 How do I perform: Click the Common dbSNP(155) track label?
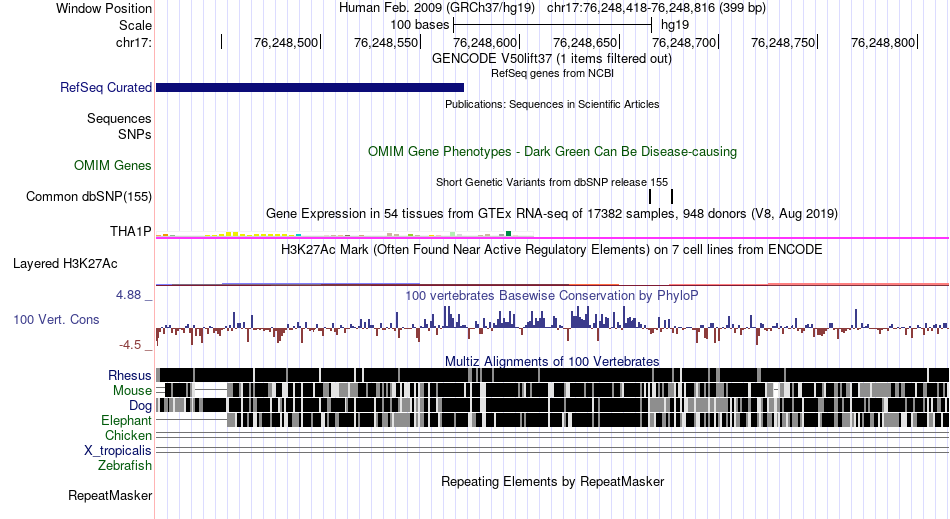89,196
